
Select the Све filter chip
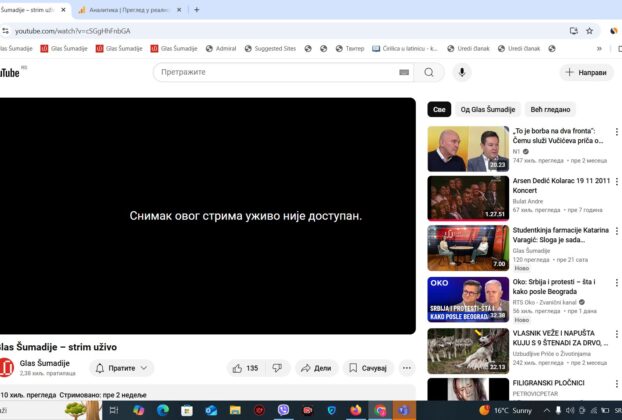[x=438, y=109]
